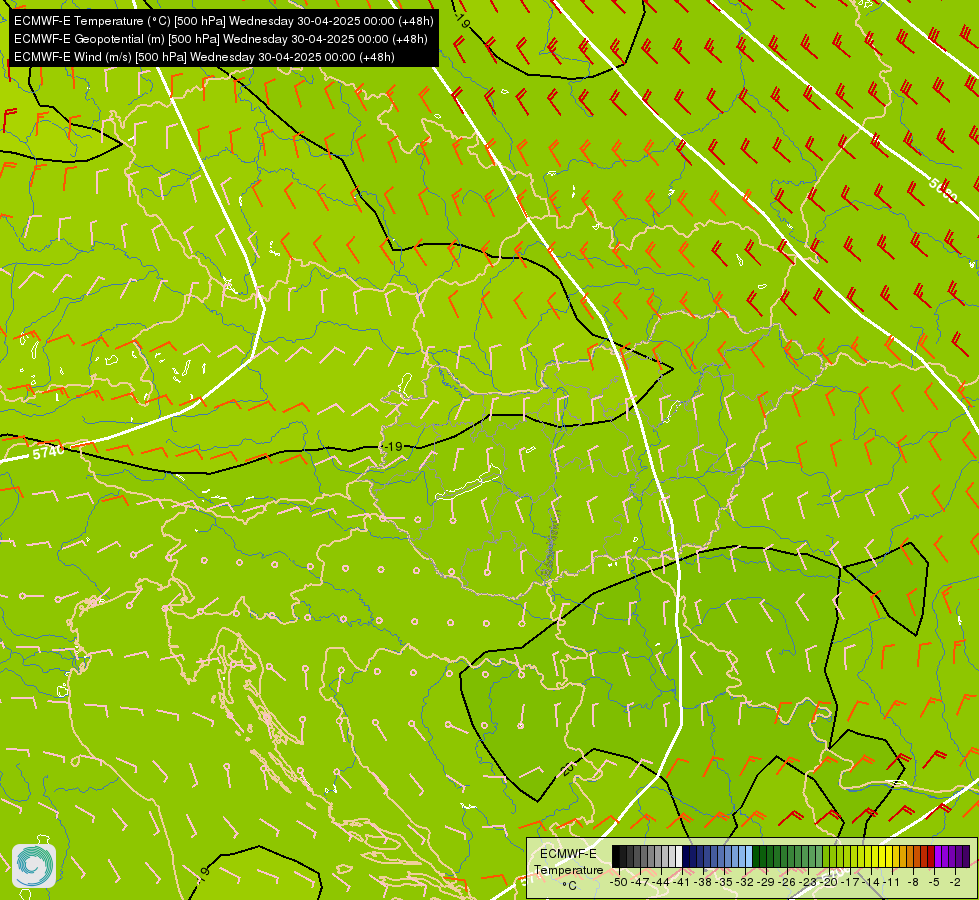Click the -47 legend value
Viewport: 979px width, 900px height.
click(x=639, y=882)
